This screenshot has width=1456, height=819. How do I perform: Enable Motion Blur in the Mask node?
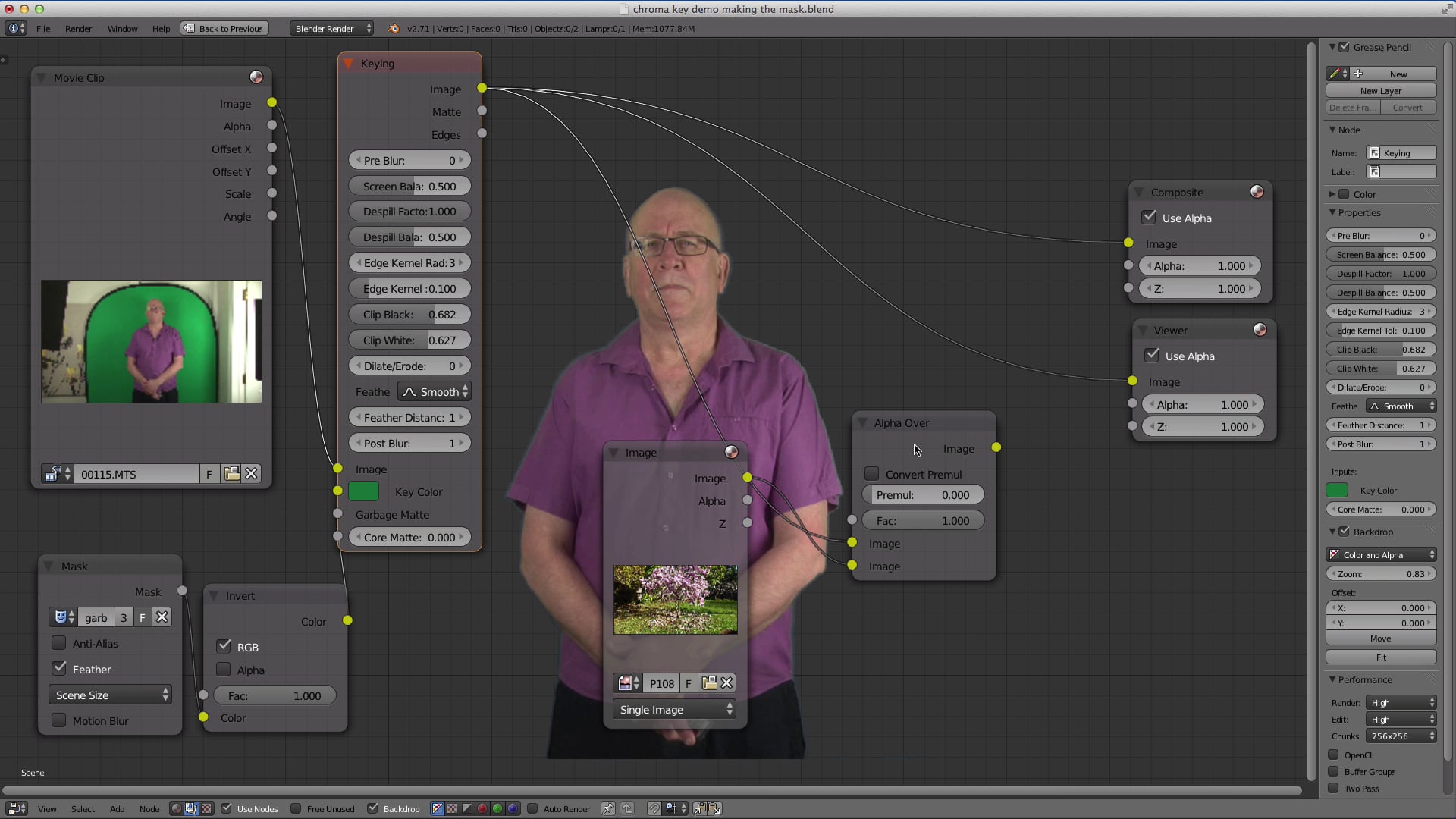(59, 720)
